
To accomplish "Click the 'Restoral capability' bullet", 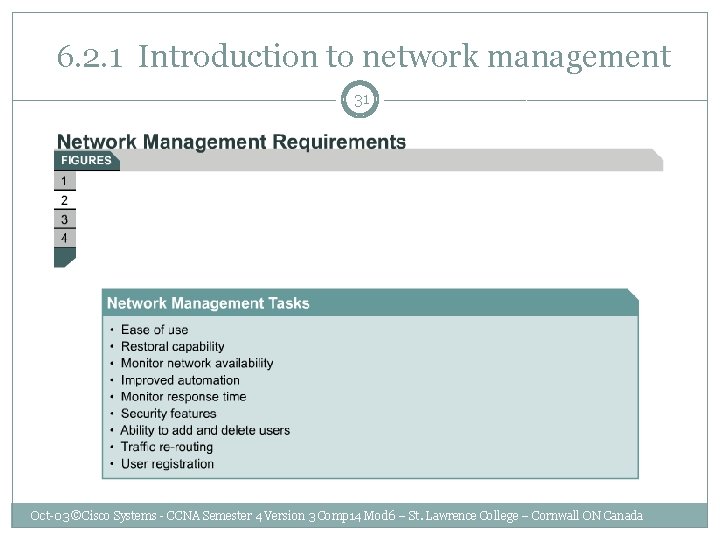I will coord(173,346).
